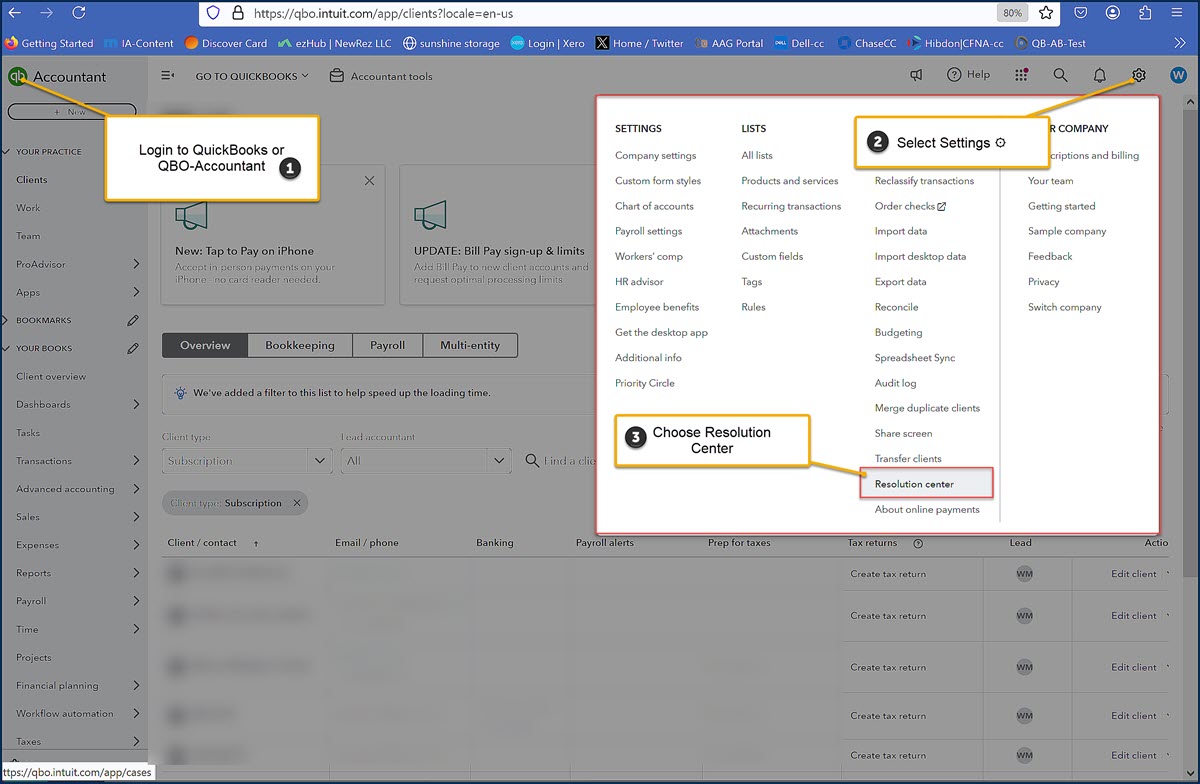
Task: Open Payroll settings in settings menu
Action: pos(648,231)
